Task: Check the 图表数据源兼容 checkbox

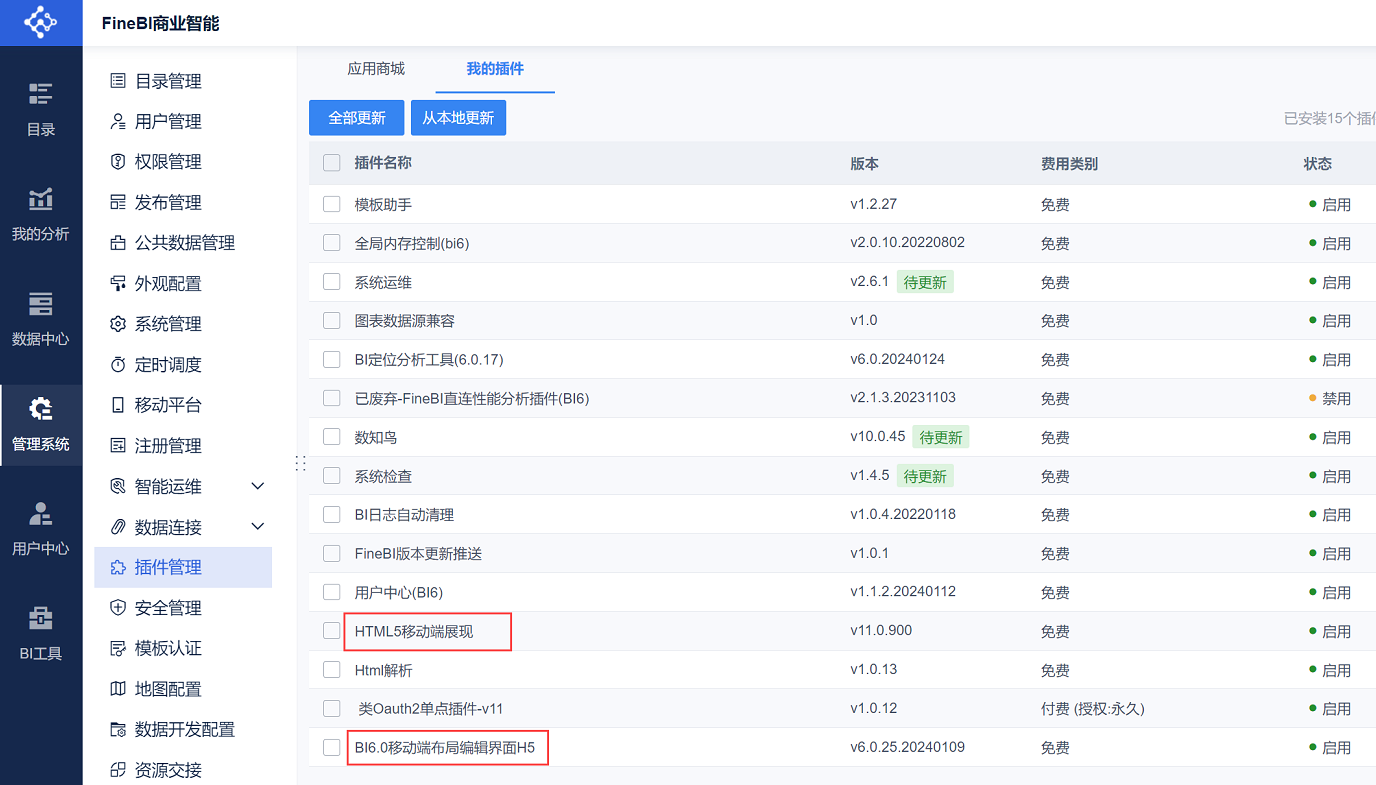Action: click(332, 321)
